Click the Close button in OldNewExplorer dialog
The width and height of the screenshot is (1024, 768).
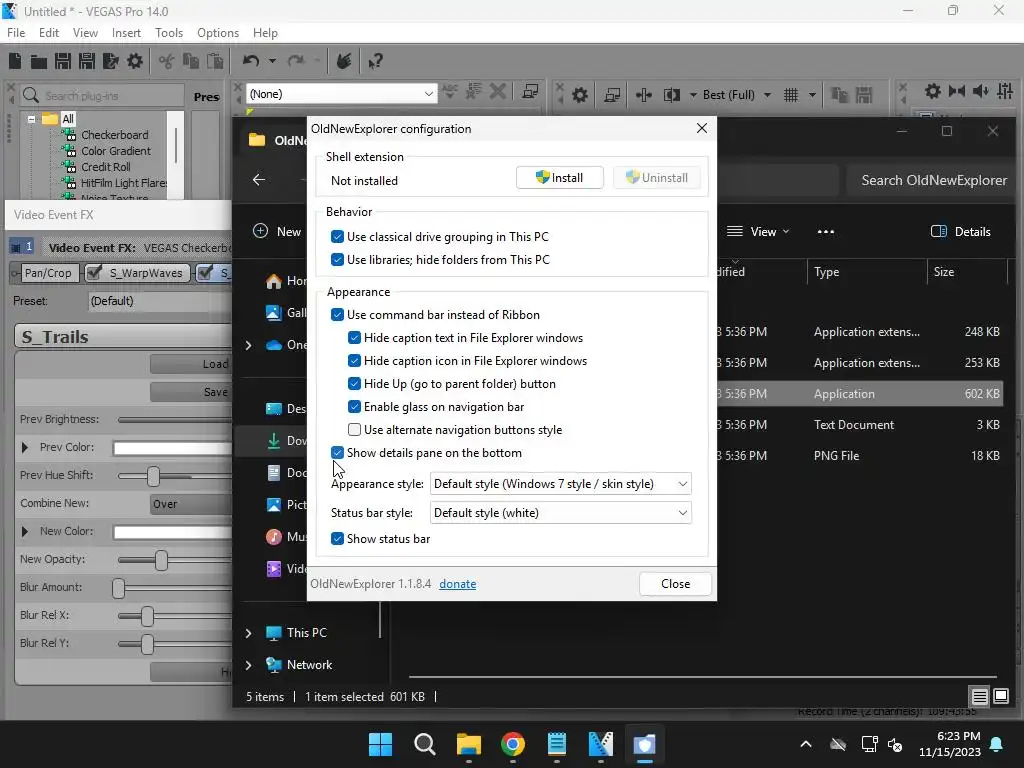coord(675,584)
